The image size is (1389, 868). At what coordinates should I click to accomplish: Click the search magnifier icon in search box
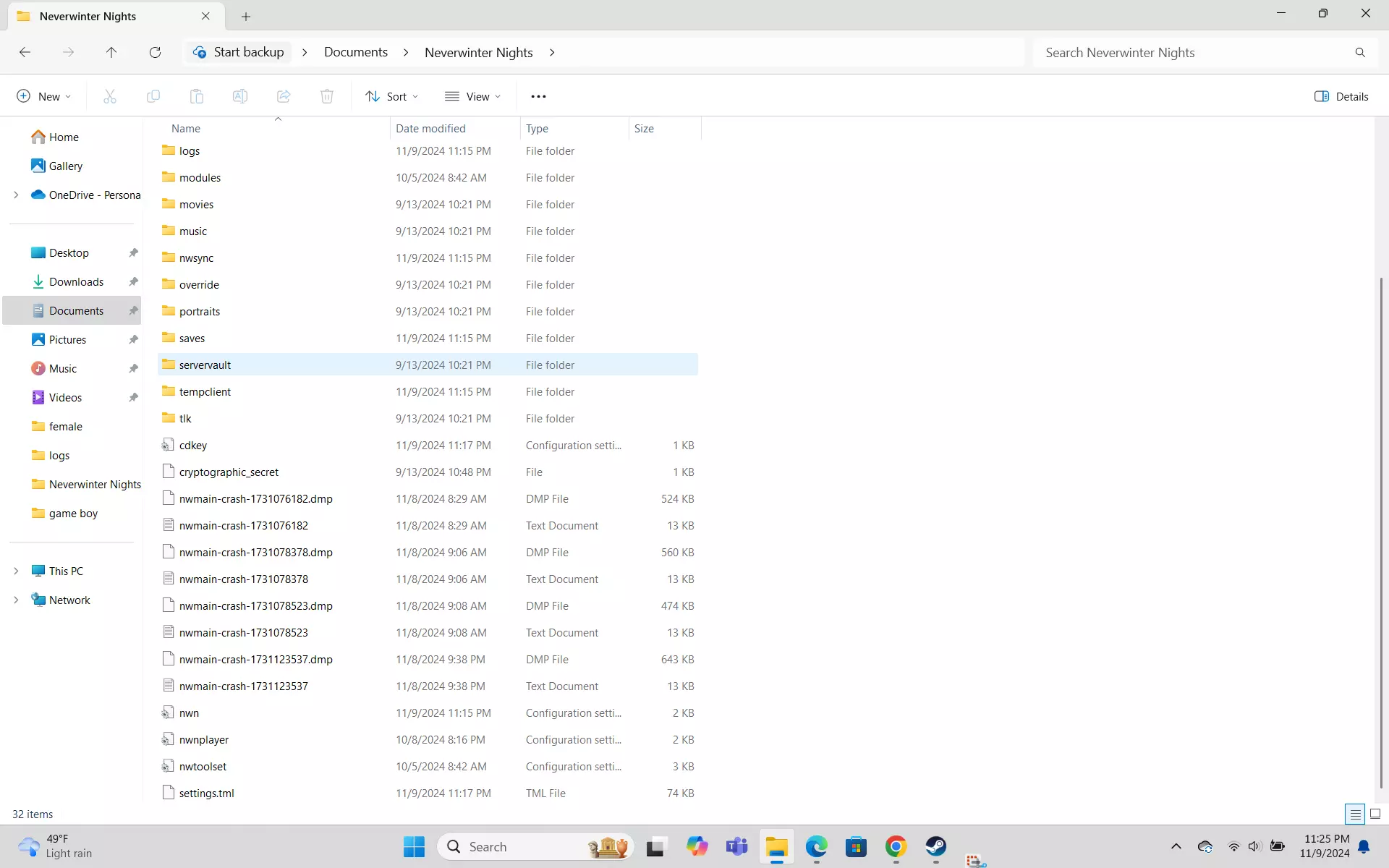[x=1360, y=52]
